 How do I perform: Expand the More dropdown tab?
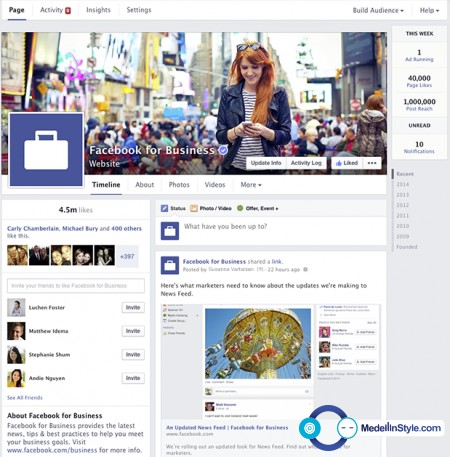[251, 185]
